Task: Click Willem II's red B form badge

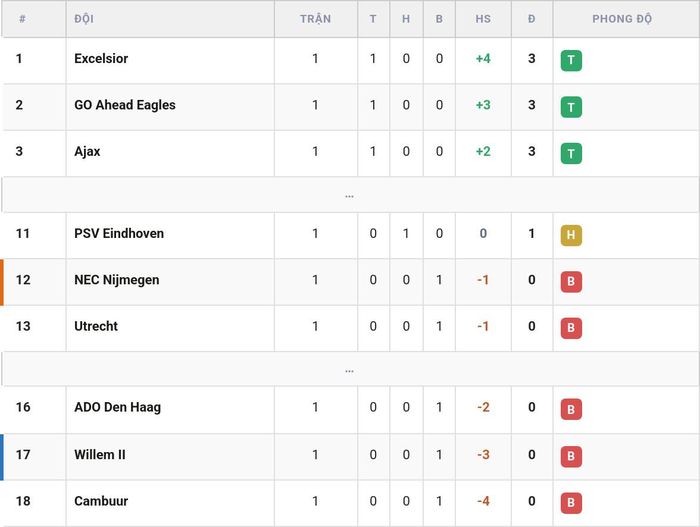Action: (x=571, y=456)
